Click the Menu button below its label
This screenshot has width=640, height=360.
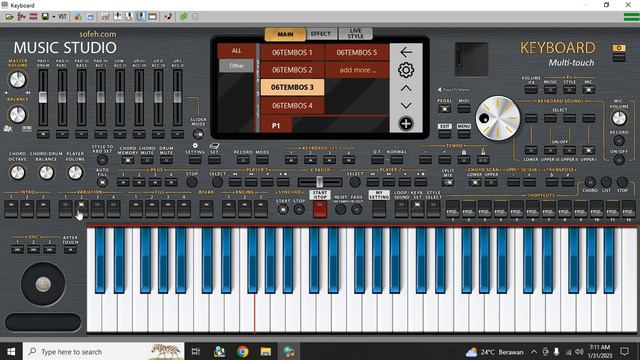click(464, 134)
